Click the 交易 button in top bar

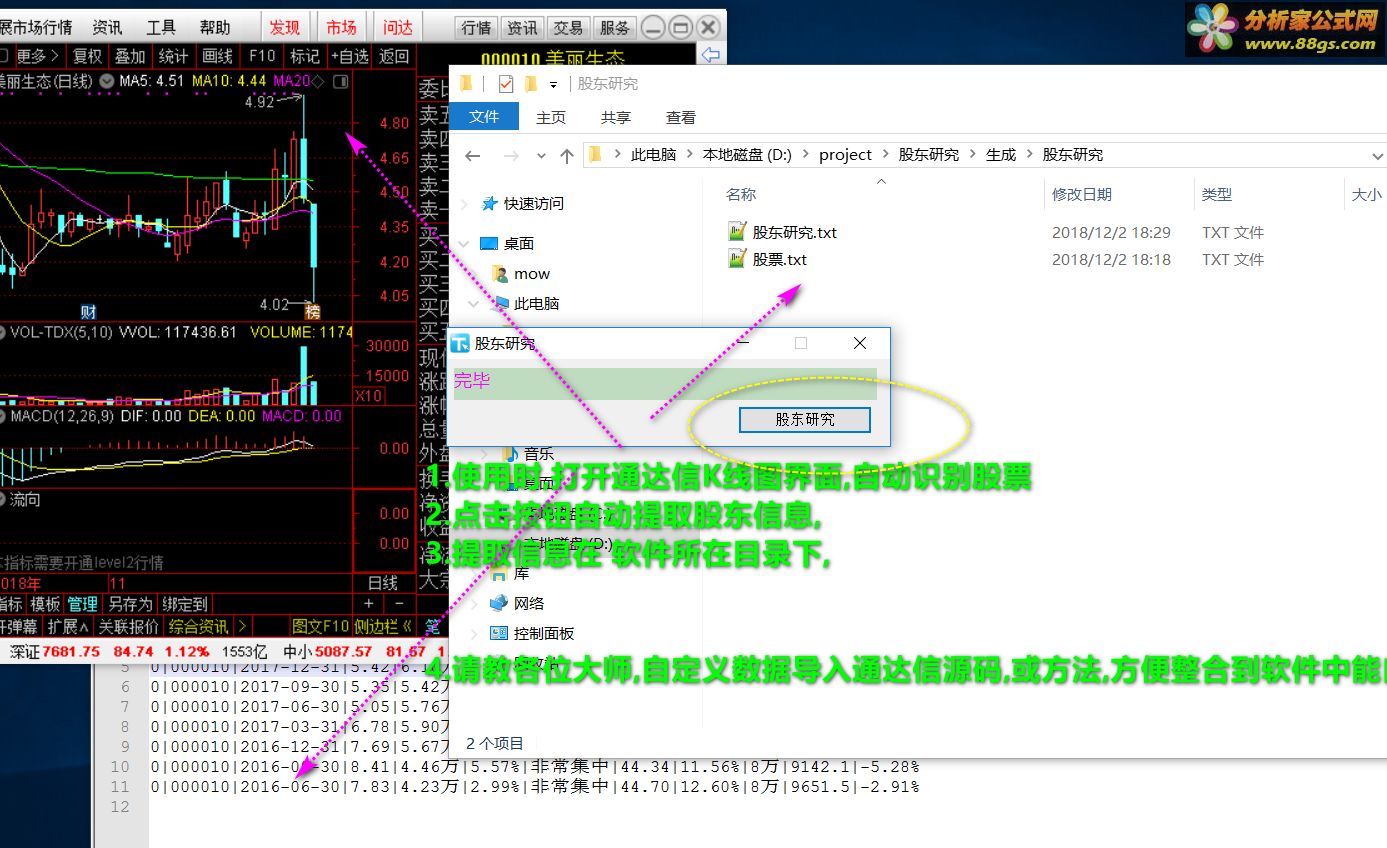pos(569,28)
